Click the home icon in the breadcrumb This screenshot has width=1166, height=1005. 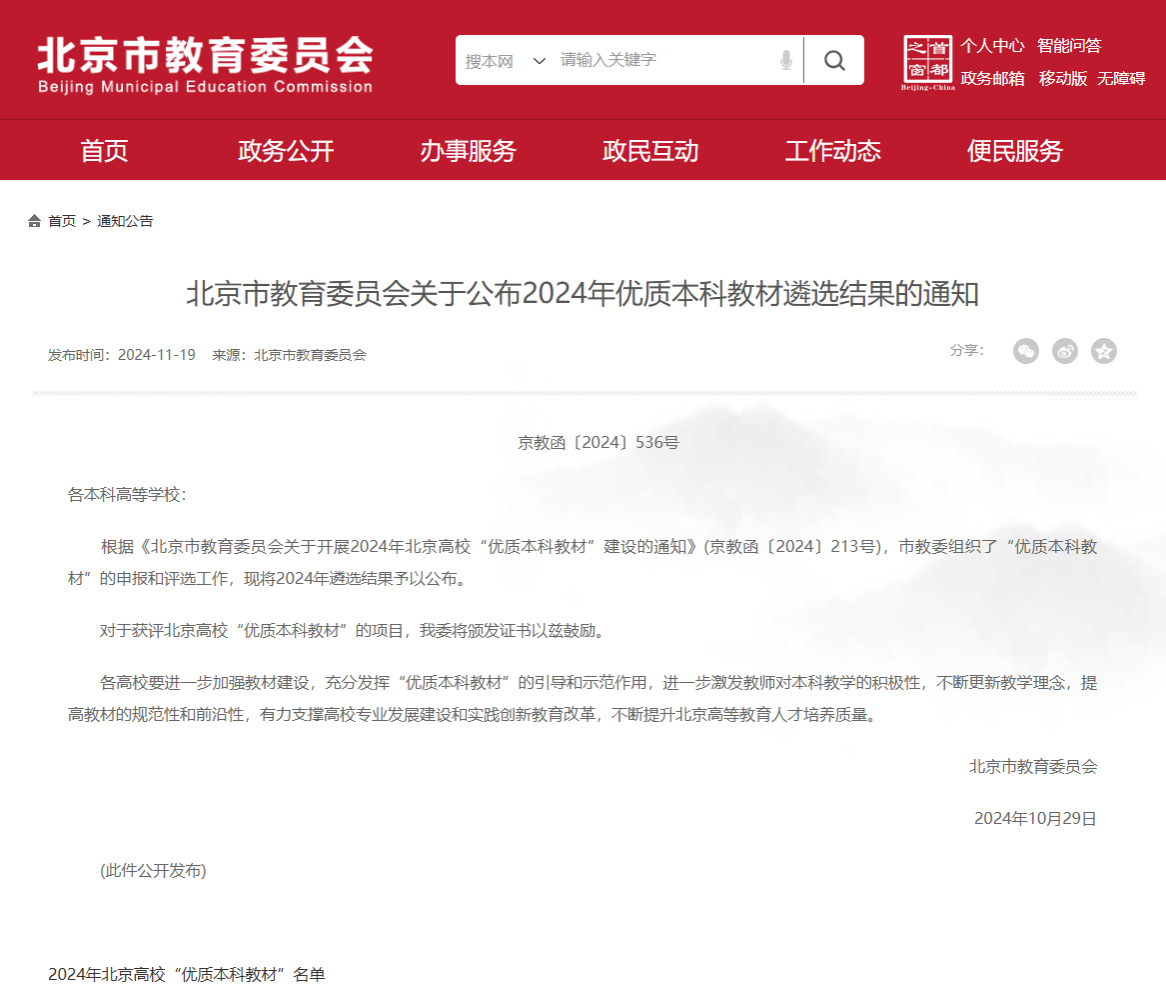[35, 221]
